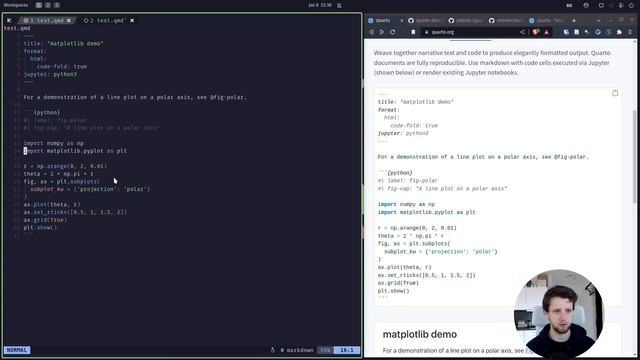640x360 pixels.
Task: Click 'plt.show()' in the browser code block
Action: pos(393,291)
